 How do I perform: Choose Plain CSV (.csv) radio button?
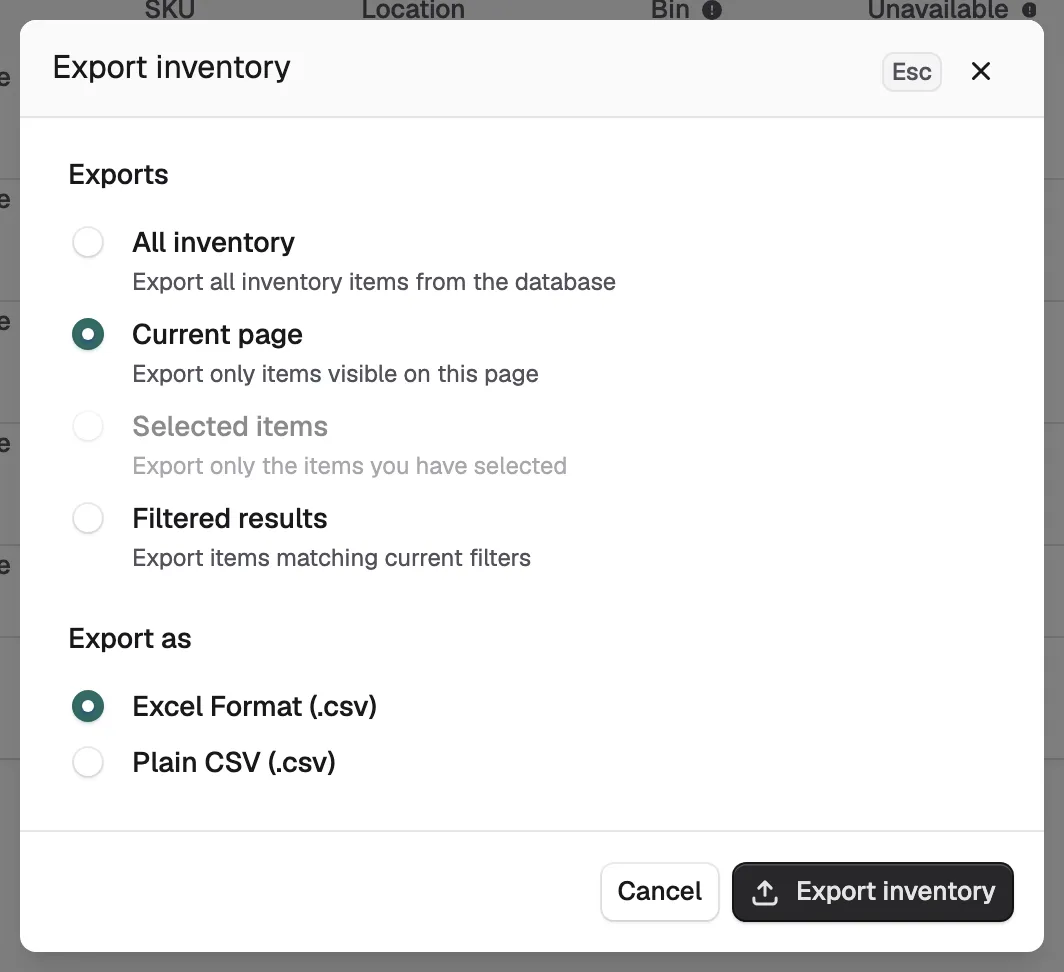pyautogui.click(x=88, y=762)
